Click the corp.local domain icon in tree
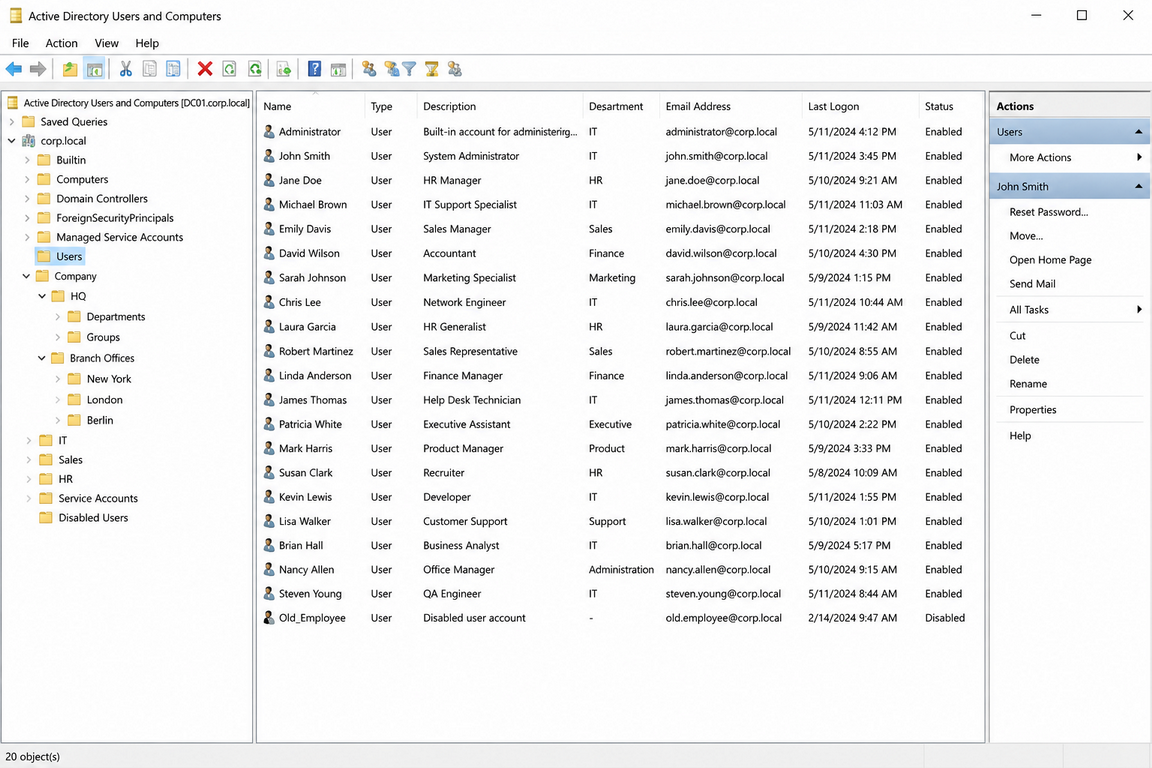The image size is (1152, 768). coord(29,140)
